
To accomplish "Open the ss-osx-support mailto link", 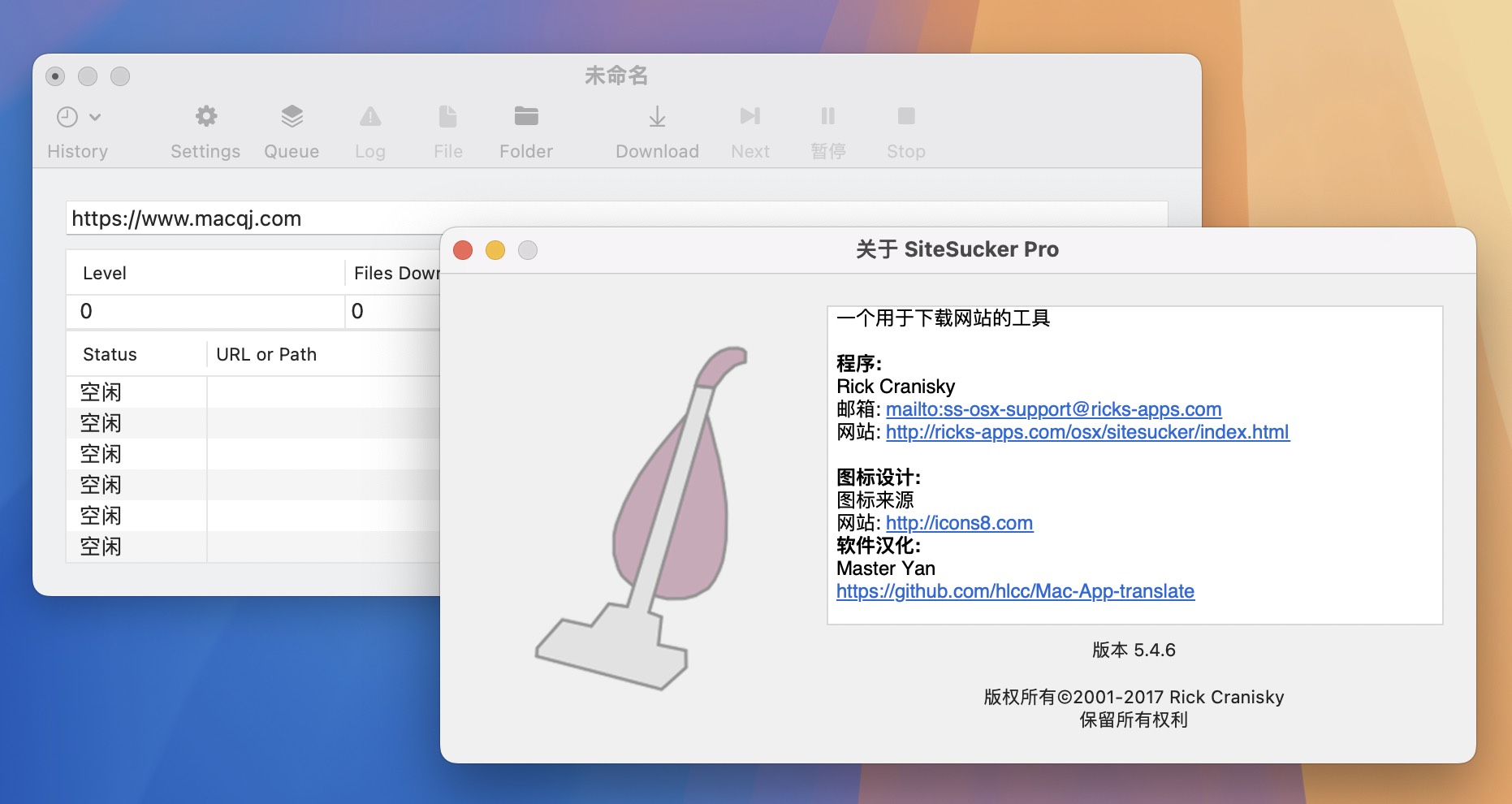I will [x=1053, y=409].
